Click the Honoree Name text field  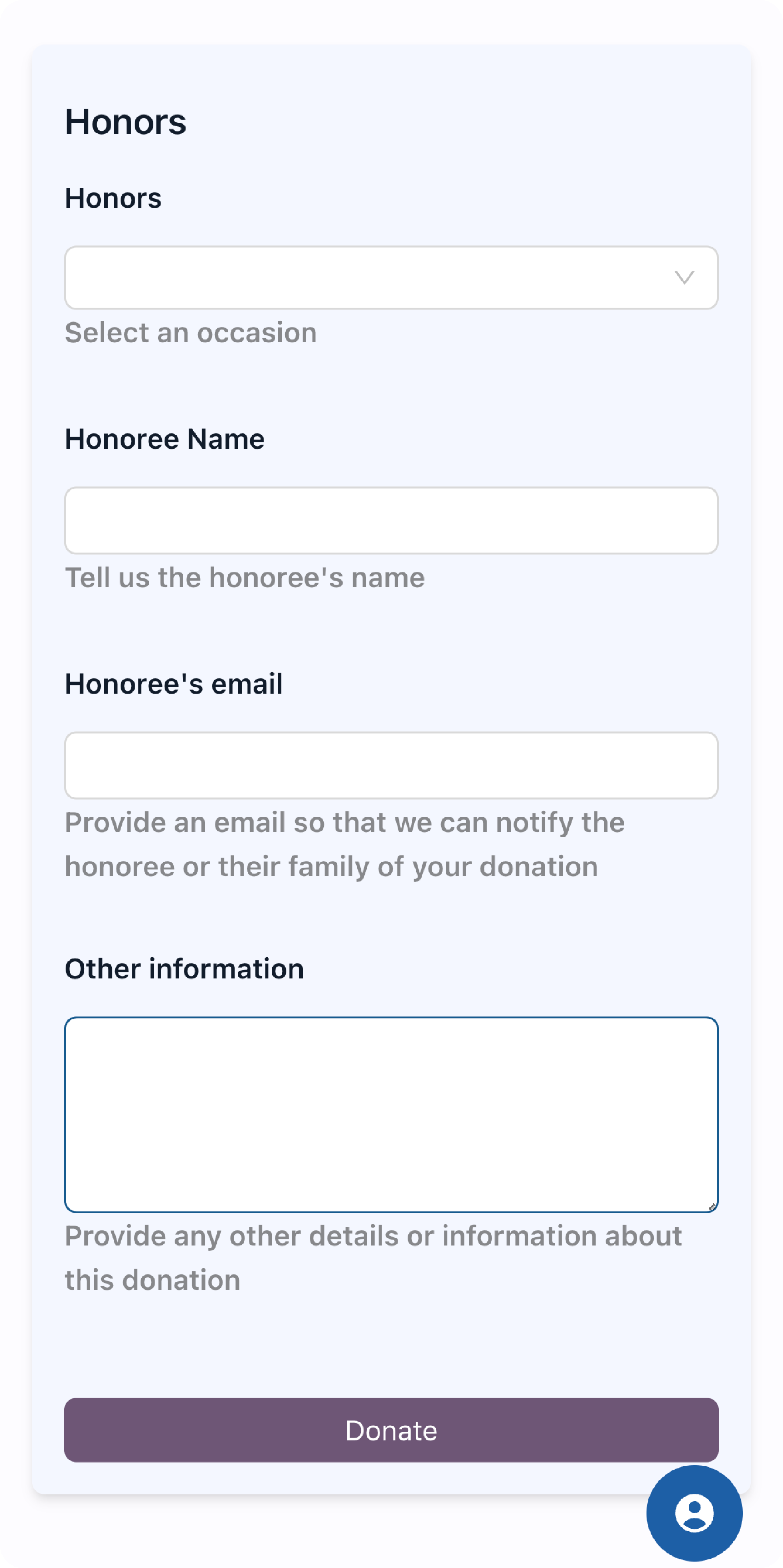[391, 520]
